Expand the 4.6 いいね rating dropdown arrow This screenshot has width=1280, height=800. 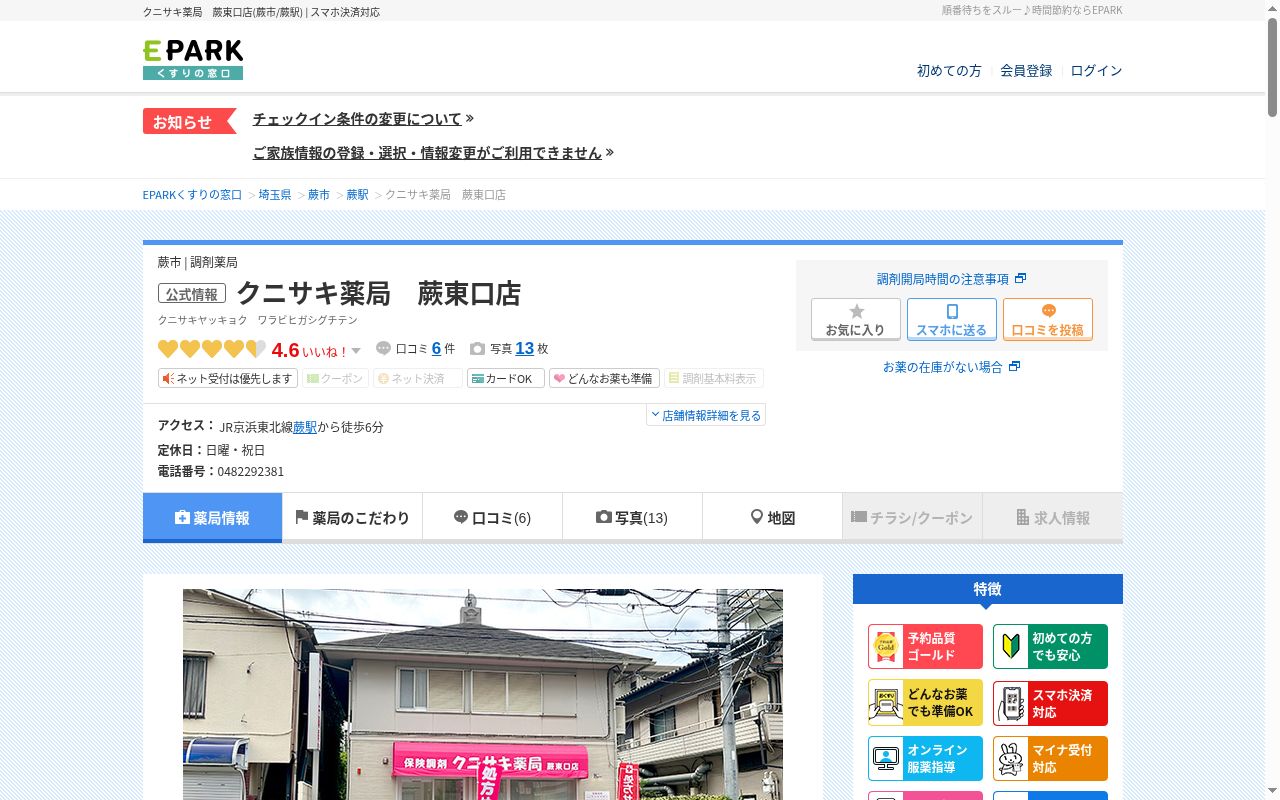[356, 351]
